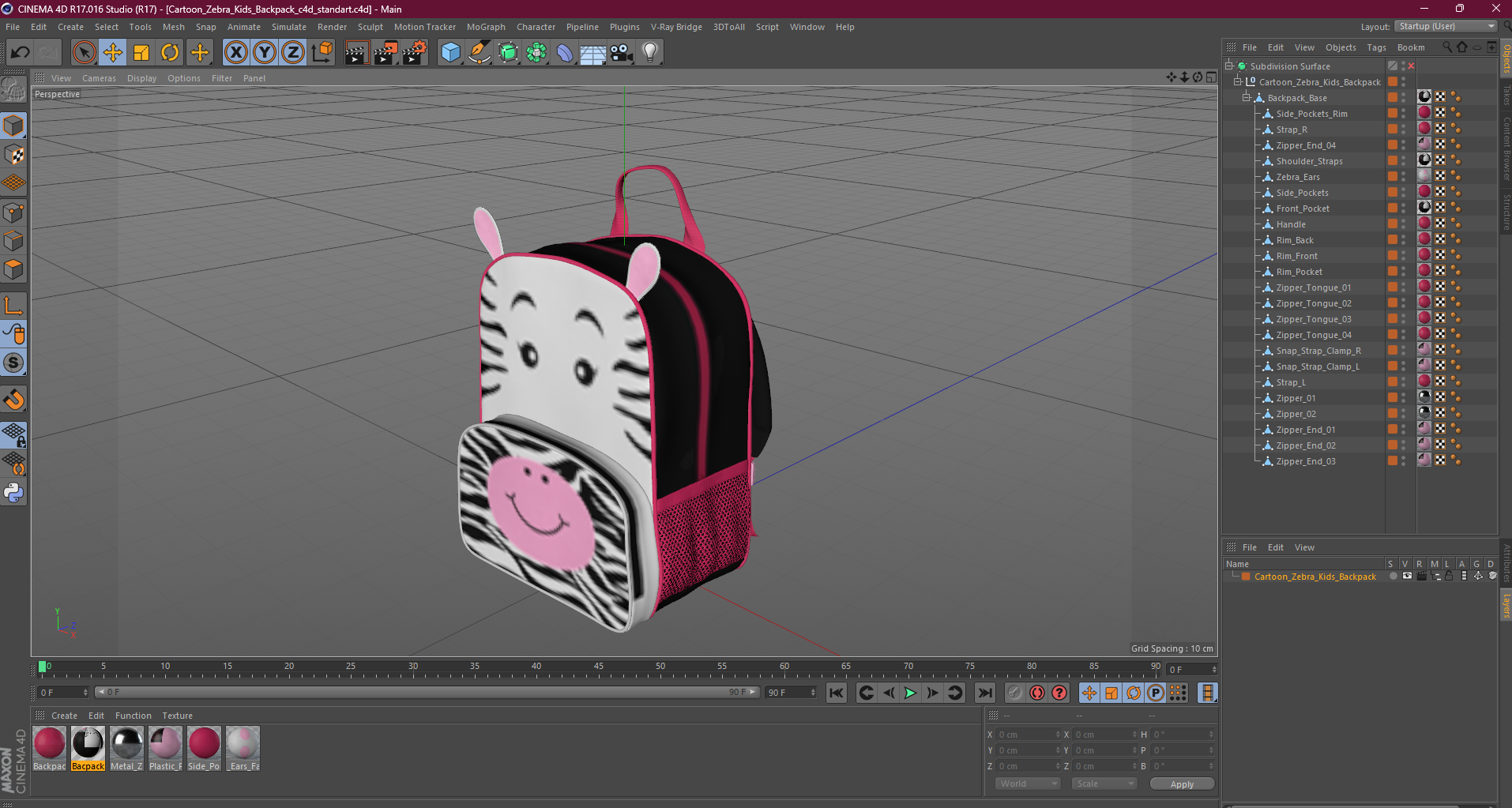1512x808 pixels.
Task: Toggle visibility dots for Strap_L
Action: pos(1404,382)
